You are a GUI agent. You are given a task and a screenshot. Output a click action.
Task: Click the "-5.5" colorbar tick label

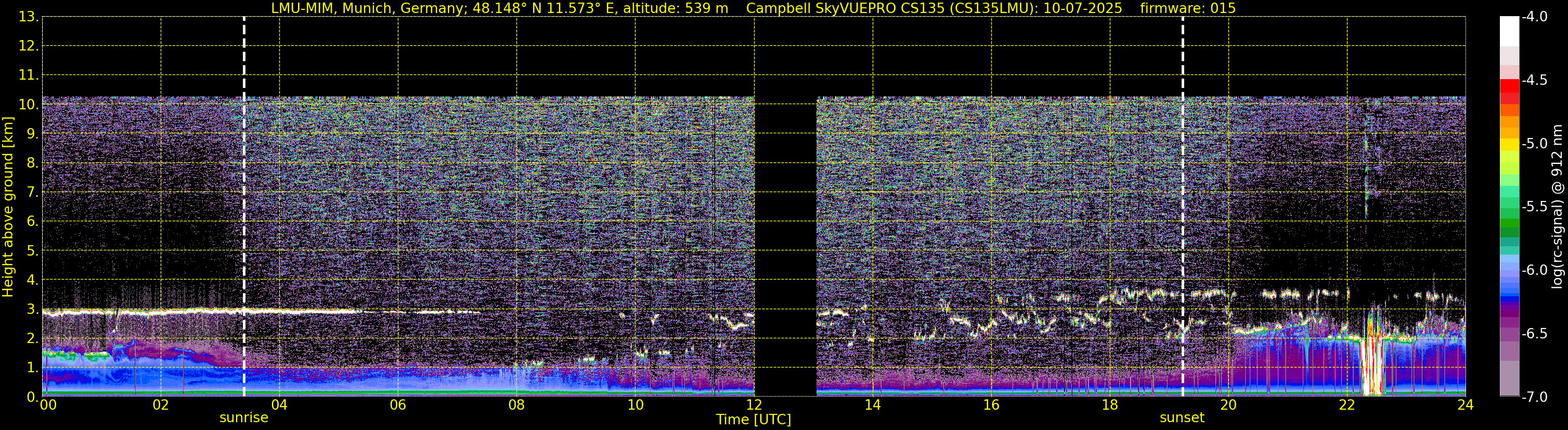(x=1535, y=207)
